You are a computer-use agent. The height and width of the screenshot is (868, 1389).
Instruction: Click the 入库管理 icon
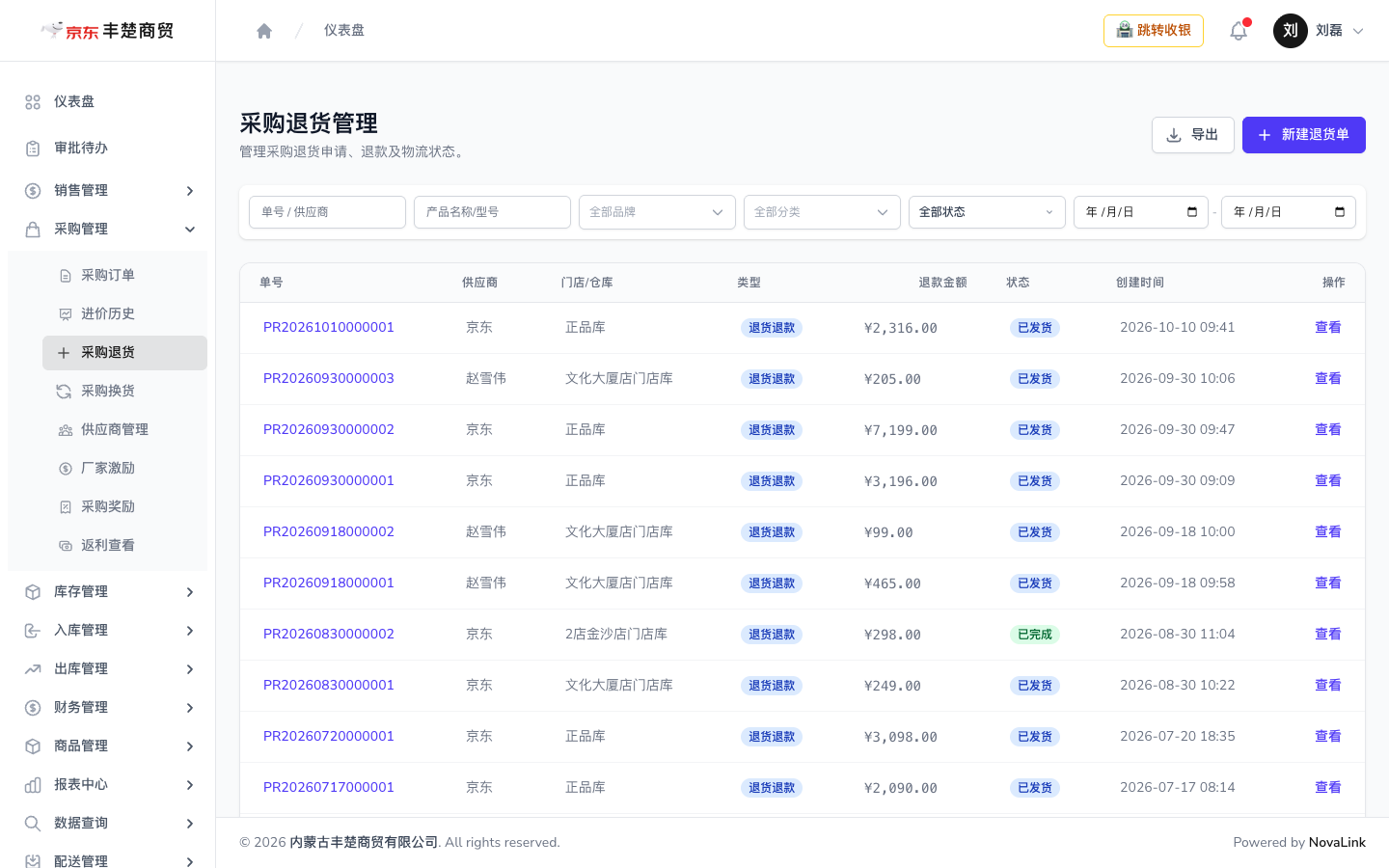pyautogui.click(x=33, y=631)
